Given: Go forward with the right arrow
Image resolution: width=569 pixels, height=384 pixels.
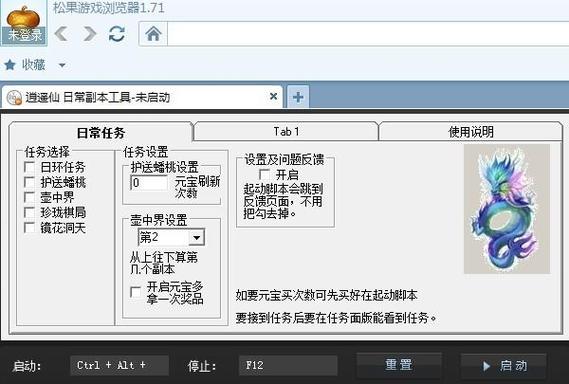Looking at the screenshot, I should 89,34.
